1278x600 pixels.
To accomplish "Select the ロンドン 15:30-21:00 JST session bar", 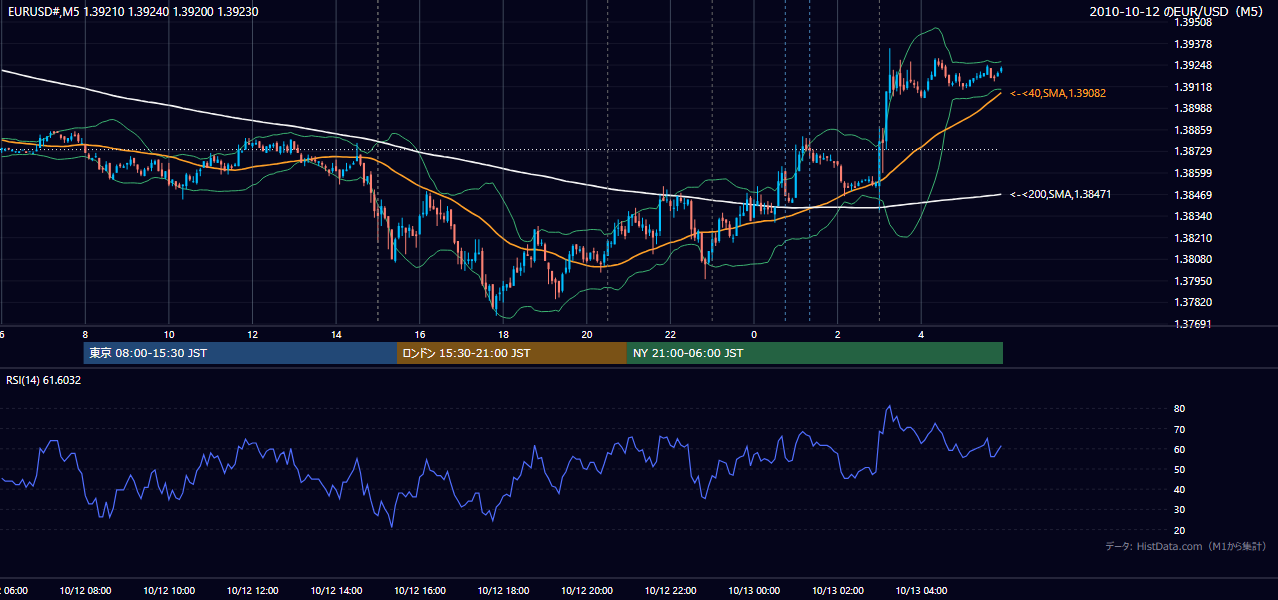I will pos(512,353).
